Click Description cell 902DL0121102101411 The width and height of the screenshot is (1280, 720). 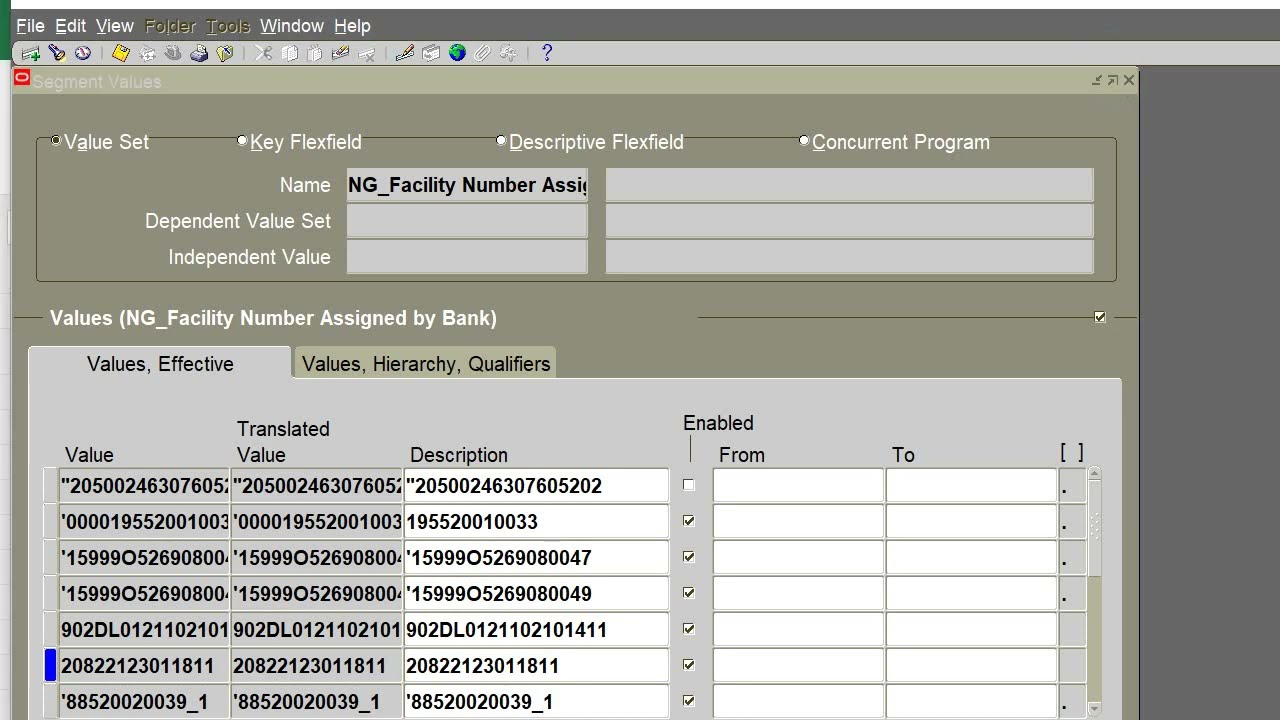[536, 630]
